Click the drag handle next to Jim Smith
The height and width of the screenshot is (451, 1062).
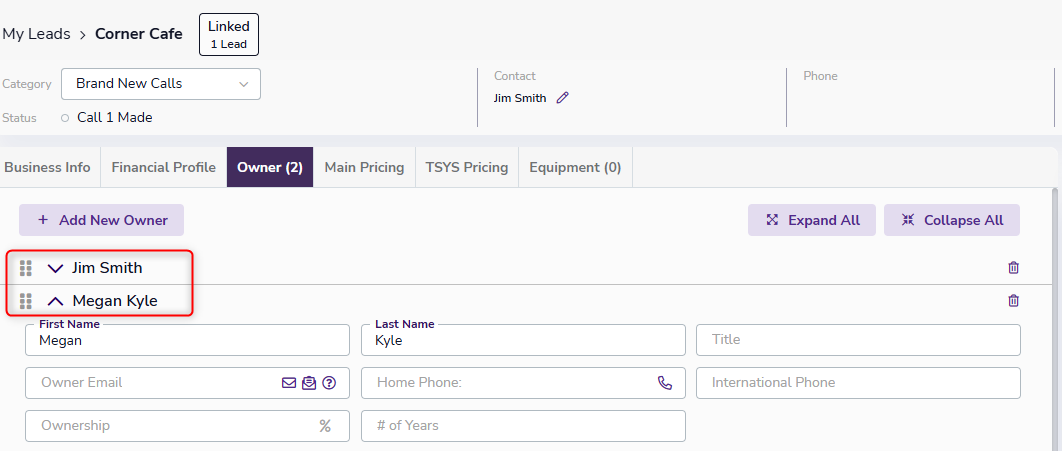(26, 268)
